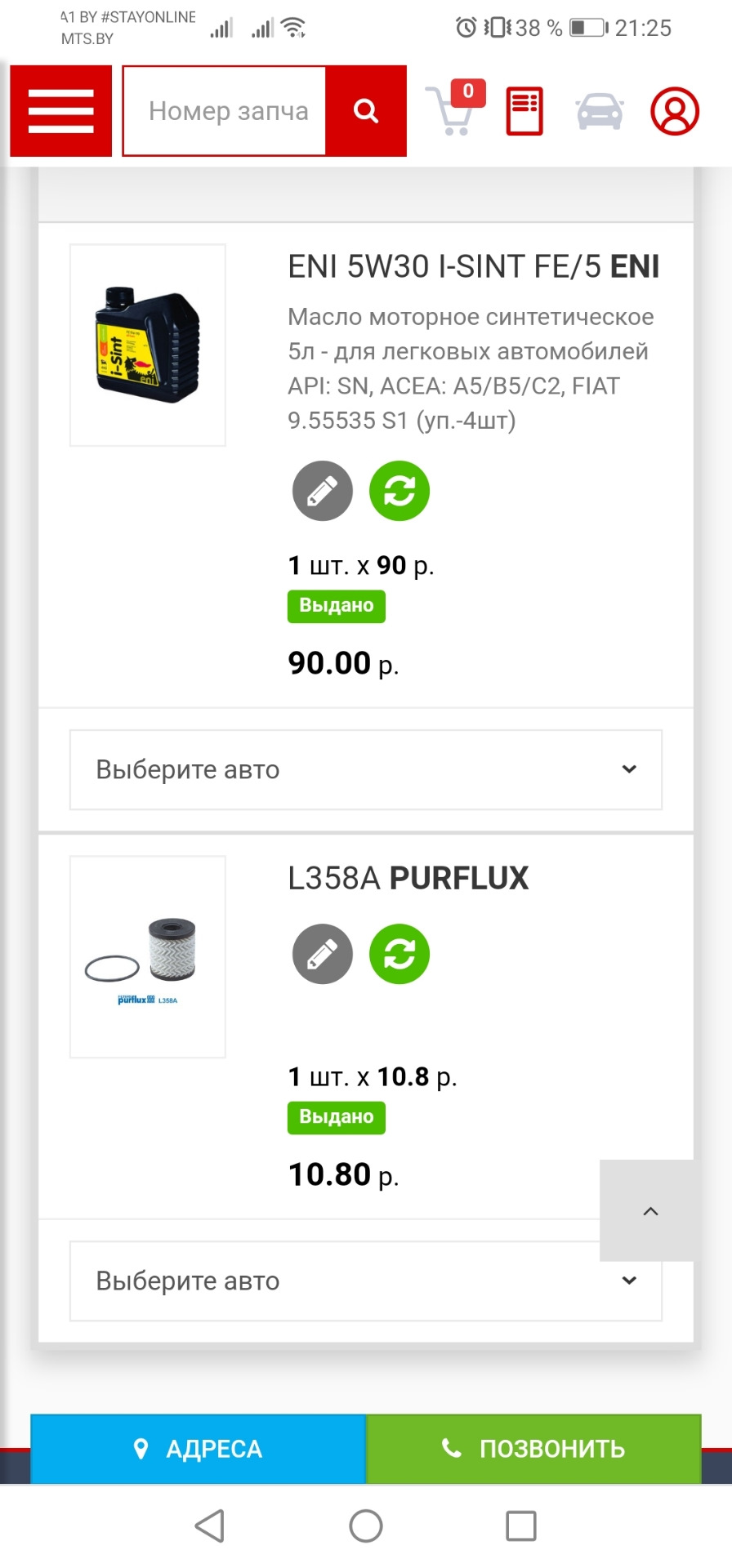Open the red orders list icon
The width and height of the screenshot is (732, 1568).
(524, 111)
